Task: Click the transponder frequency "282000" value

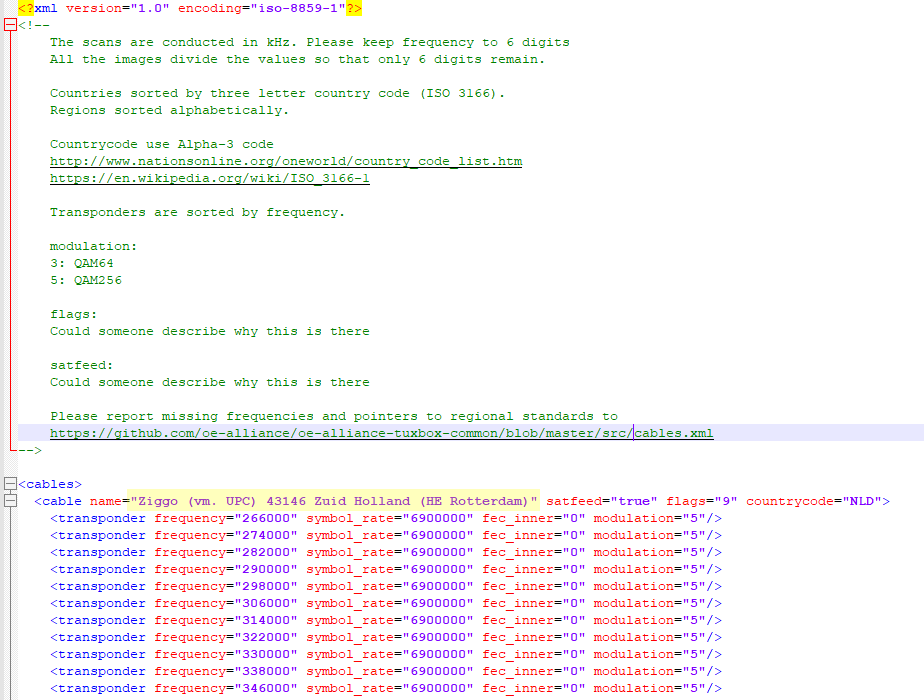Action: (266, 552)
